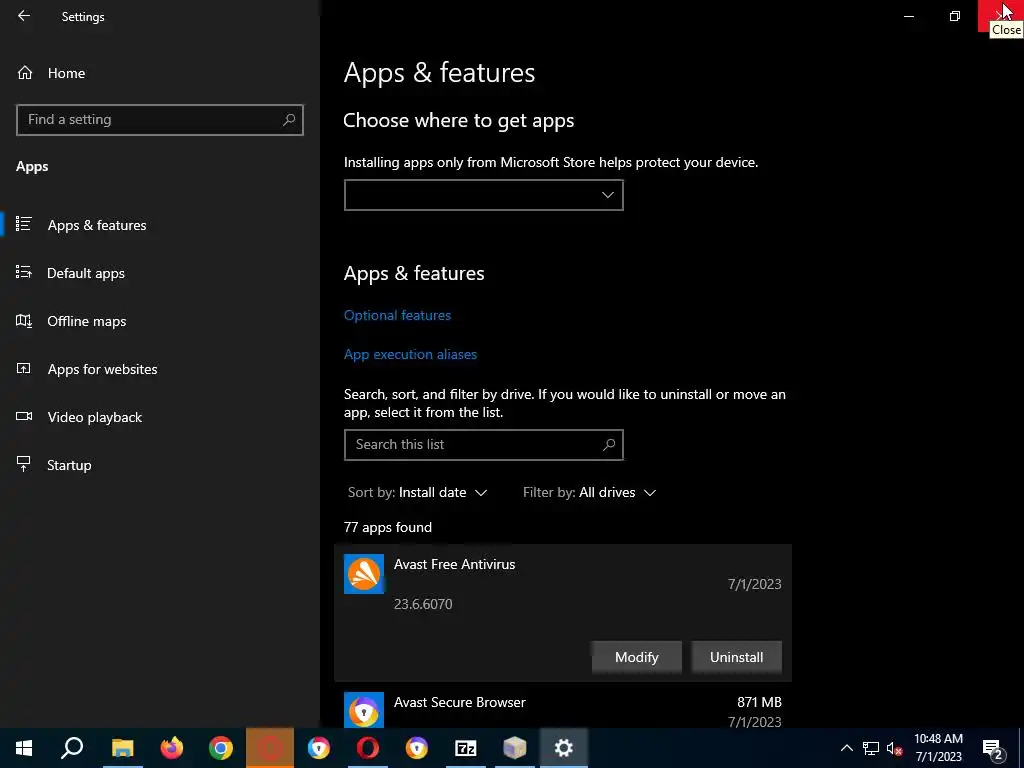Minimize the Settings window
This screenshot has height=768, width=1024.
point(908,16)
